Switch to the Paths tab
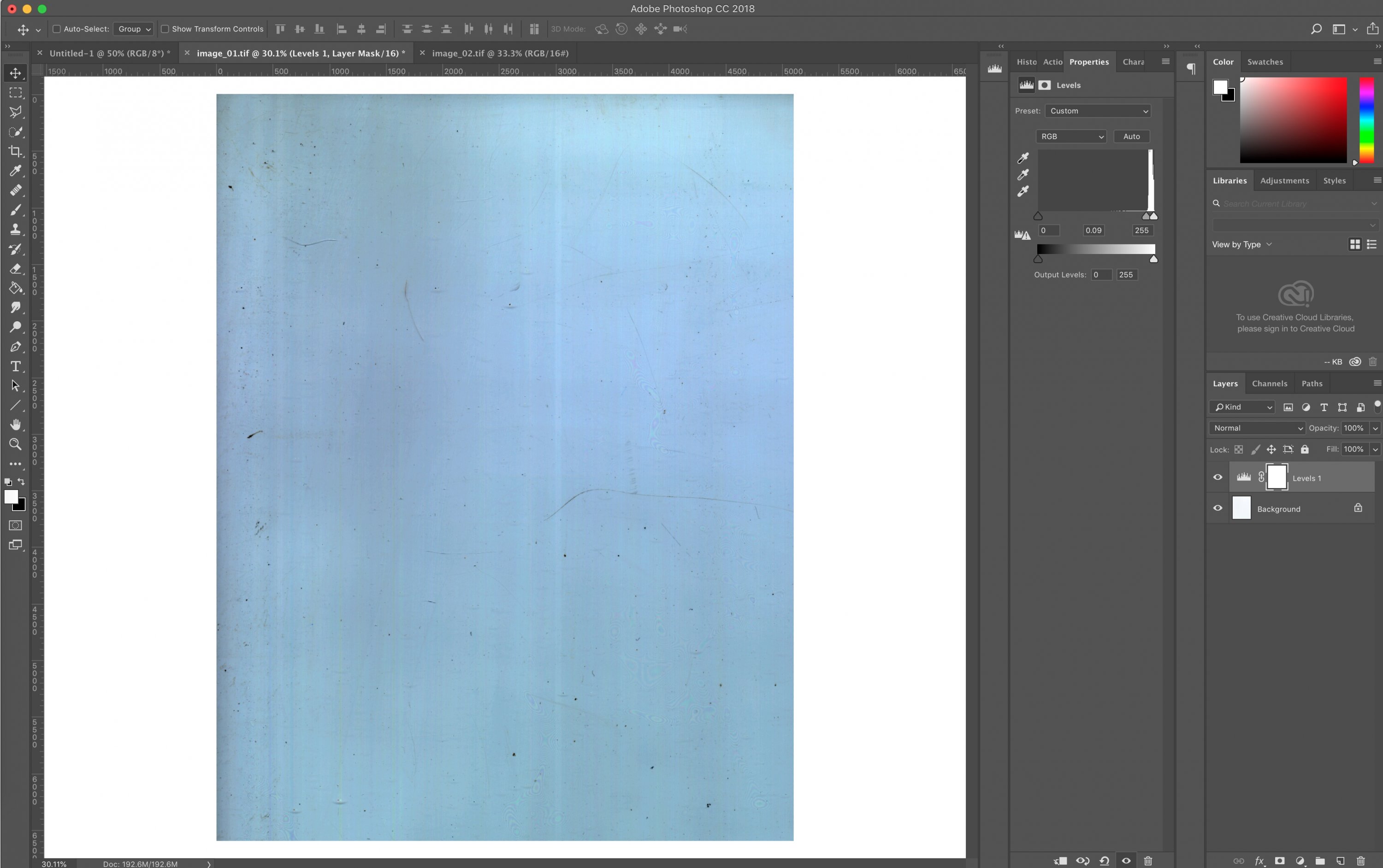Viewport: 1383px width, 868px height. point(1312,384)
